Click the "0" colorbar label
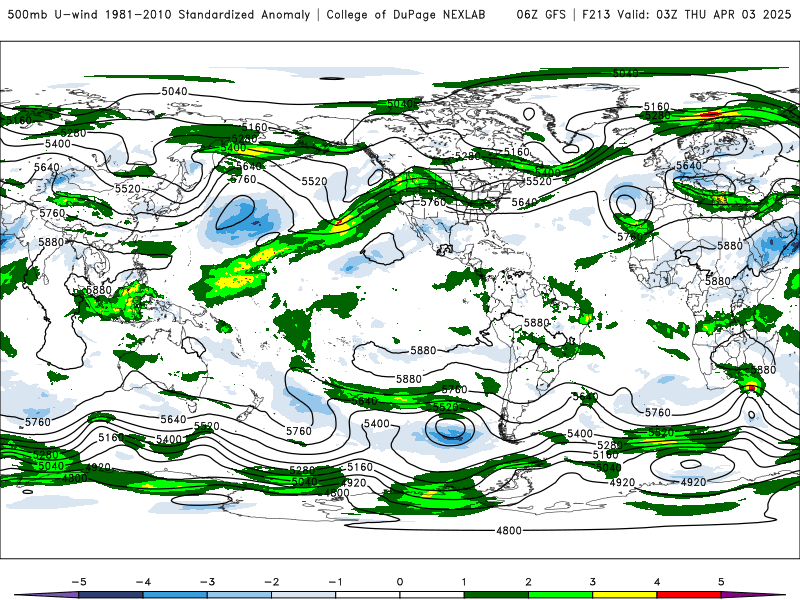Viewport: 800px width, 600px height. (400, 582)
